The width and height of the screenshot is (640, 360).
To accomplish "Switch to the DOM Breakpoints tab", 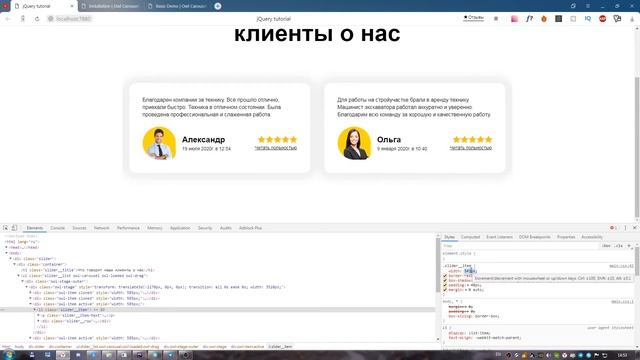I will [x=534, y=237].
